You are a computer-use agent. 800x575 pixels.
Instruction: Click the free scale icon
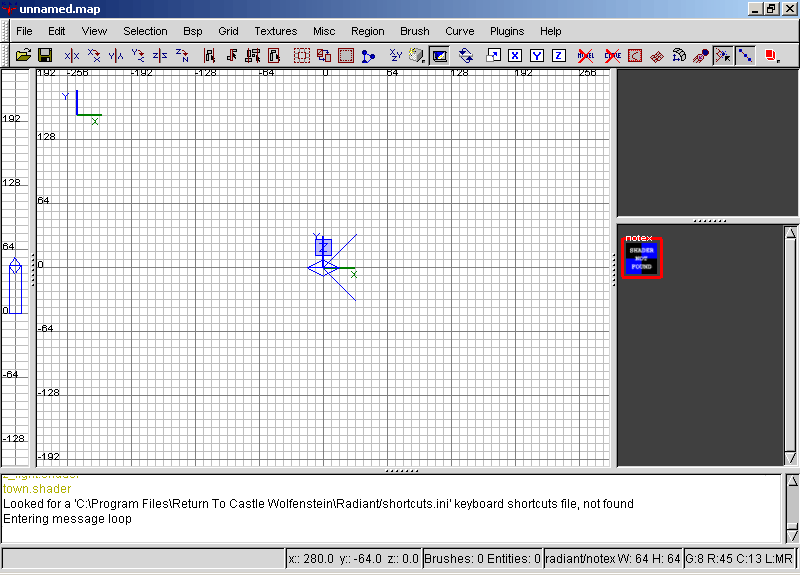tap(493, 55)
